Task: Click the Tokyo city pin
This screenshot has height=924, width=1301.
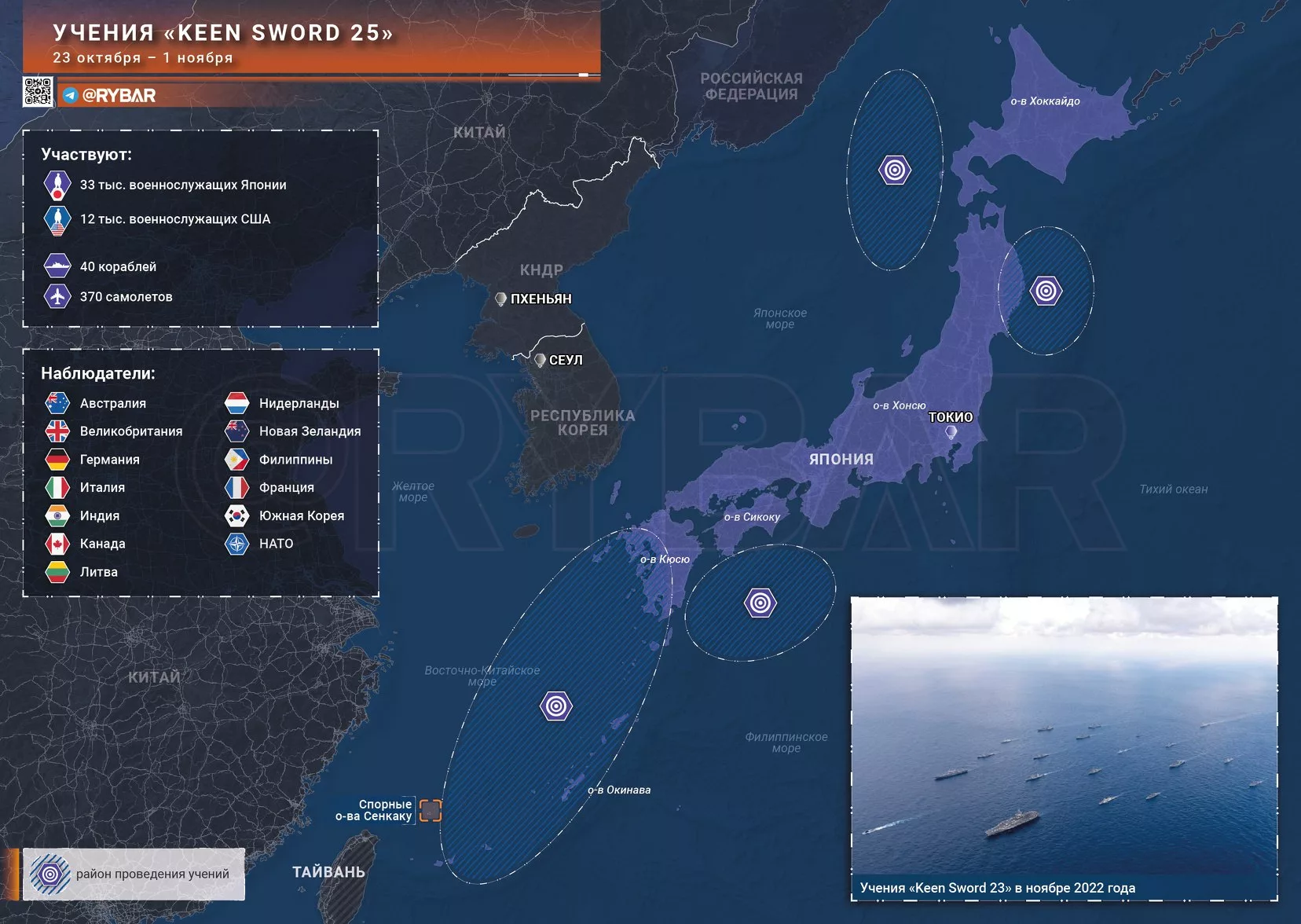Action: [x=951, y=431]
